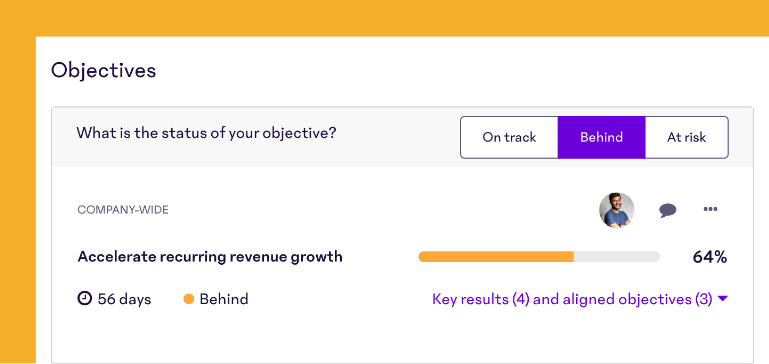Expand key results and aligned objectives arrow
This screenshot has height=364, width=769.
[722, 299]
